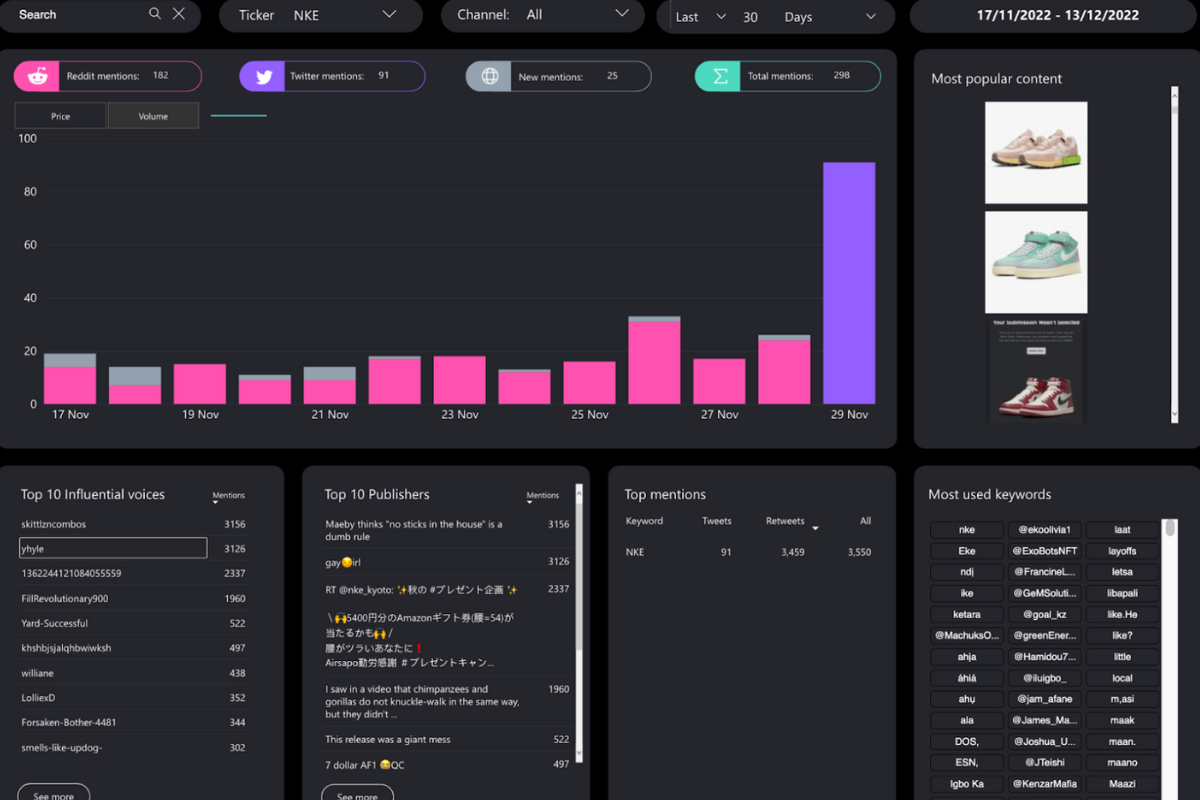Select the Price tab
Viewport: 1200px width, 800px height.
click(60, 116)
